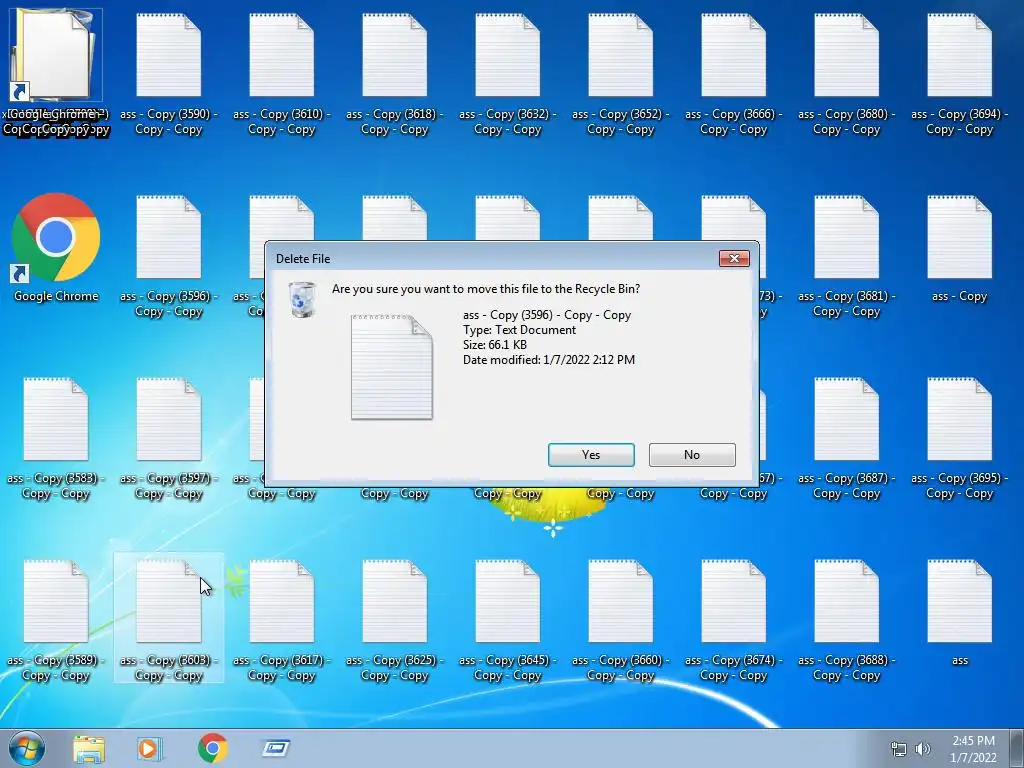Select file ass - Copy (3596) - Copy - Copy on desktop
This screenshot has height=768, width=1024.
(168, 255)
